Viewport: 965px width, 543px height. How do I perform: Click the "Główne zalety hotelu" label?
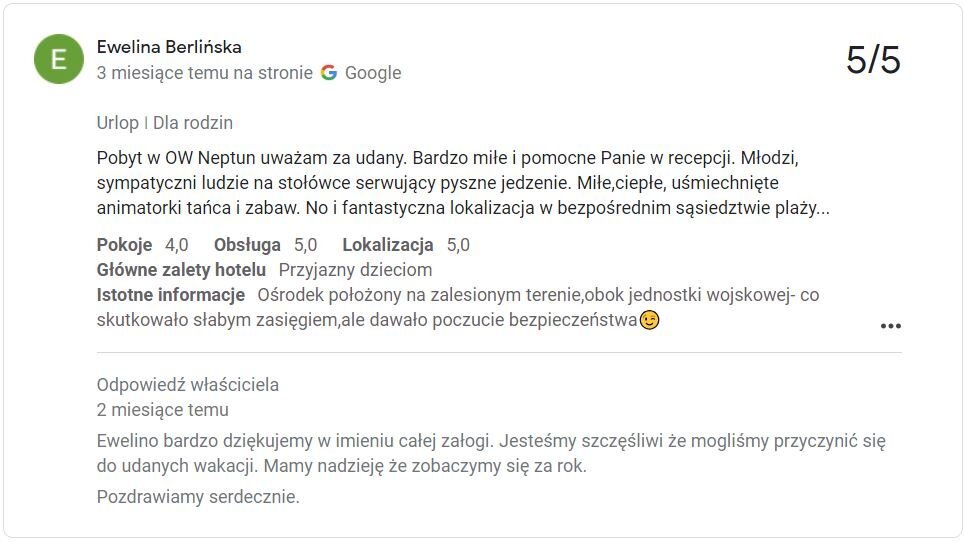[x=181, y=270]
